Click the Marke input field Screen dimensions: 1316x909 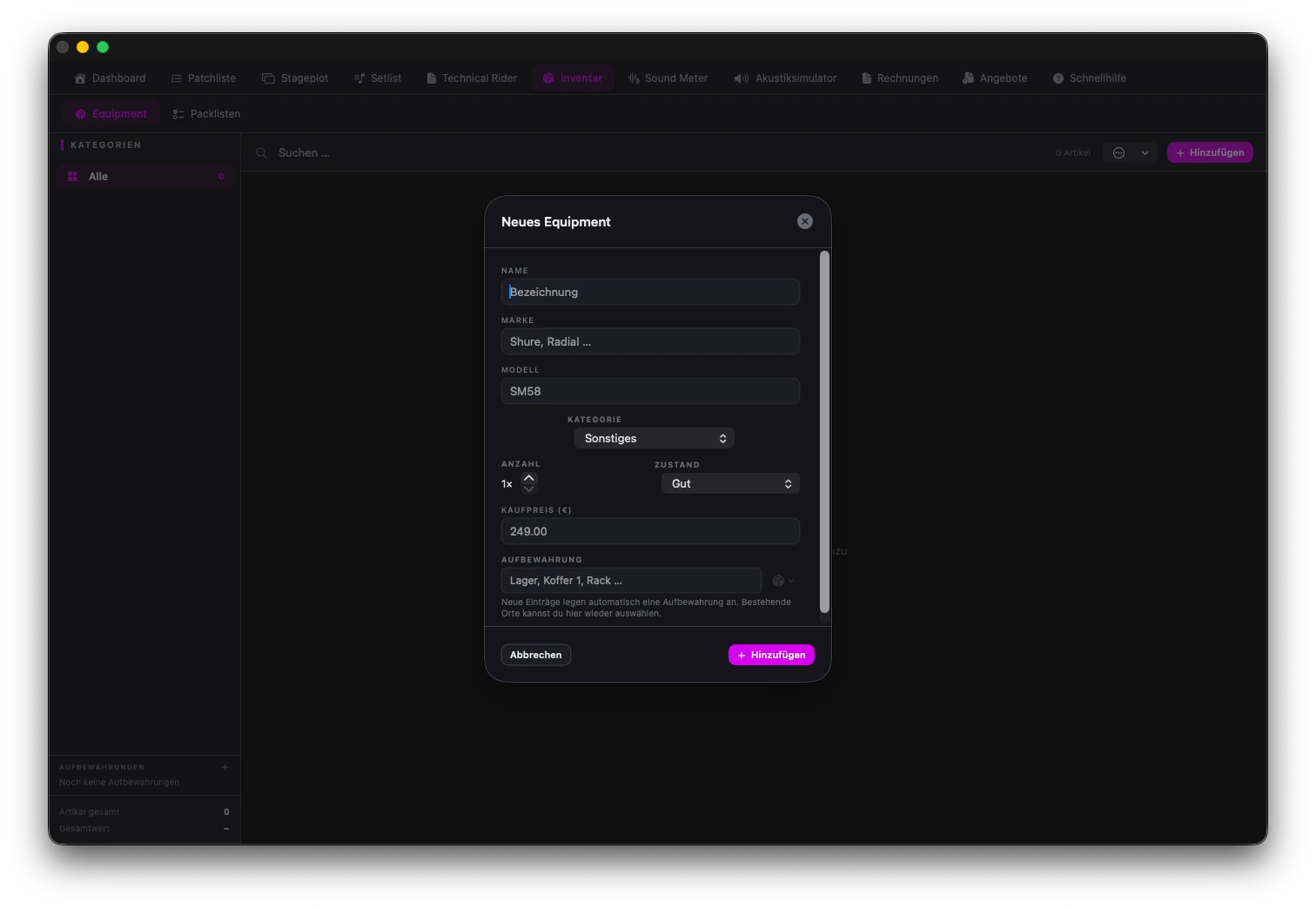click(x=650, y=341)
